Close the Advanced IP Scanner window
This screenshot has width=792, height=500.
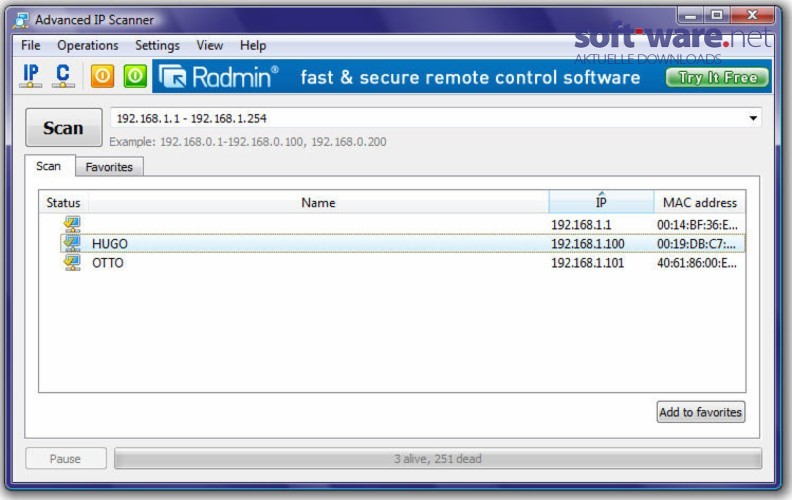752,16
